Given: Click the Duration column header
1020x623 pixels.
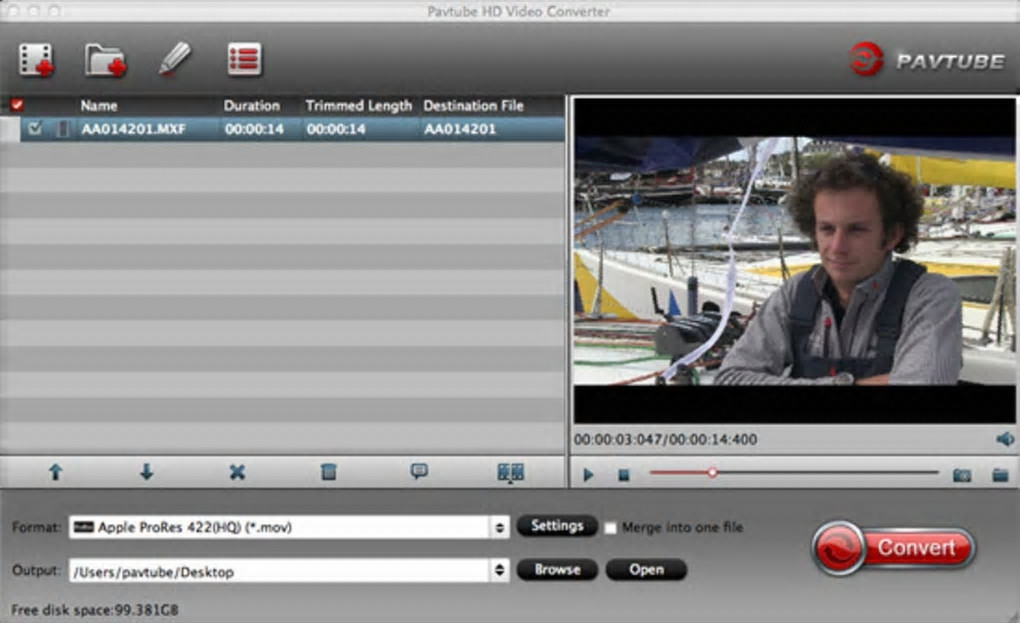Looking at the screenshot, I should (252, 105).
